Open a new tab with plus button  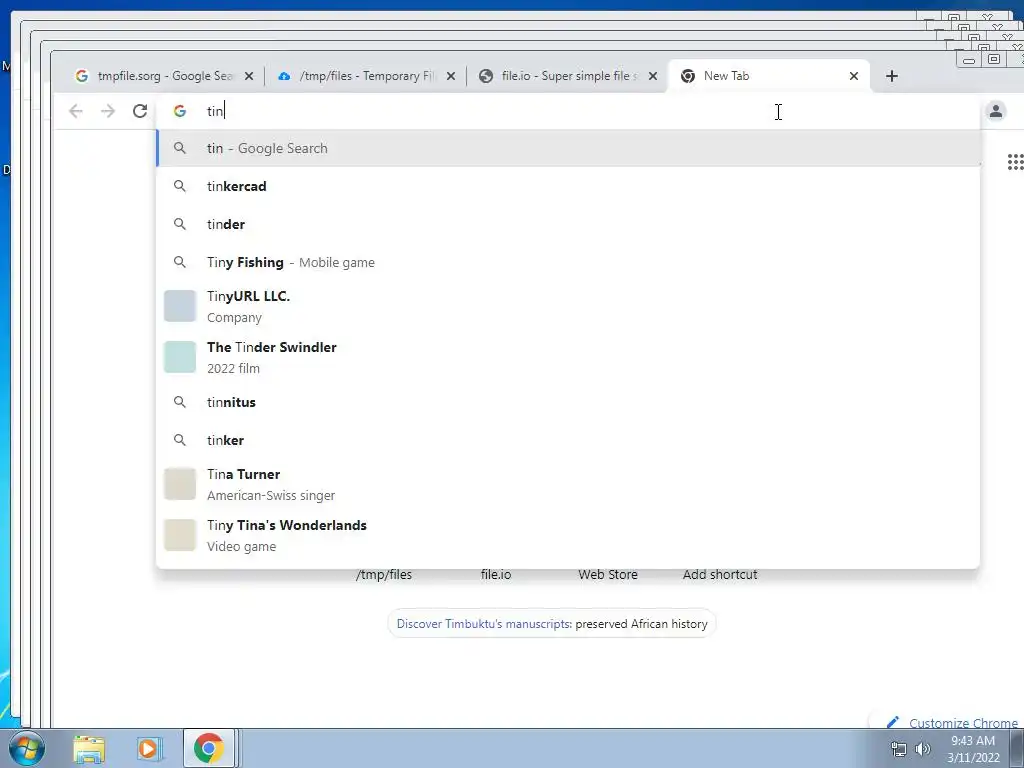click(891, 76)
